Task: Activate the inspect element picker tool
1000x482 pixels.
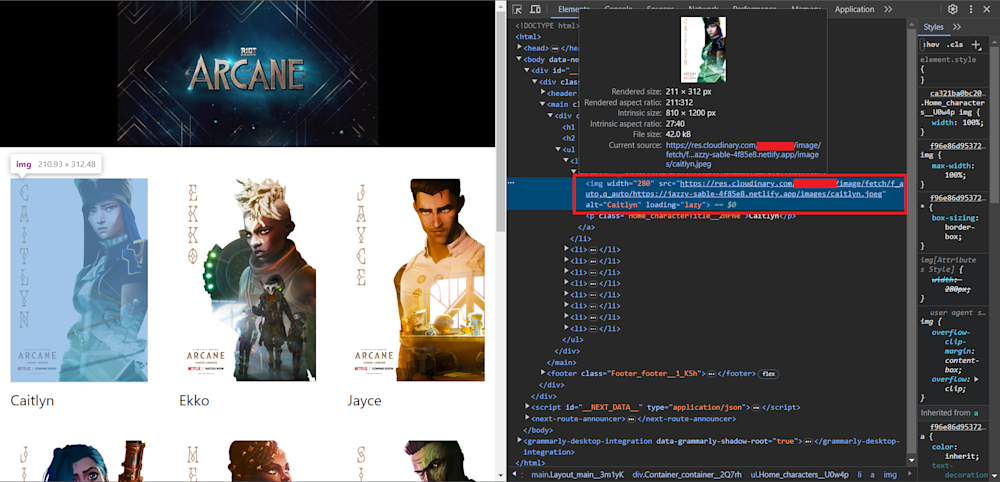Action: 519,9
